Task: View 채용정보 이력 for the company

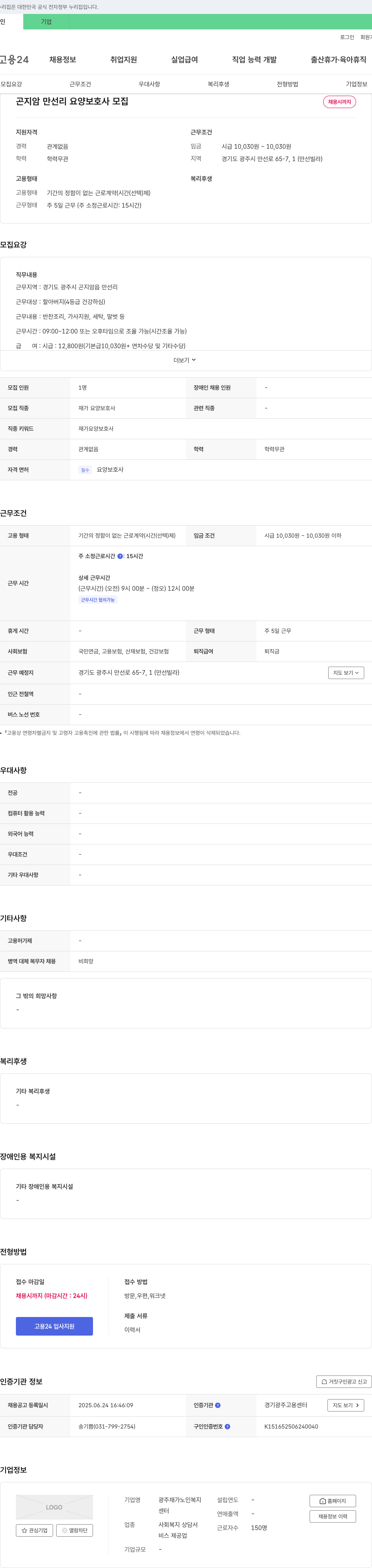Action: click(x=332, y=1516)
